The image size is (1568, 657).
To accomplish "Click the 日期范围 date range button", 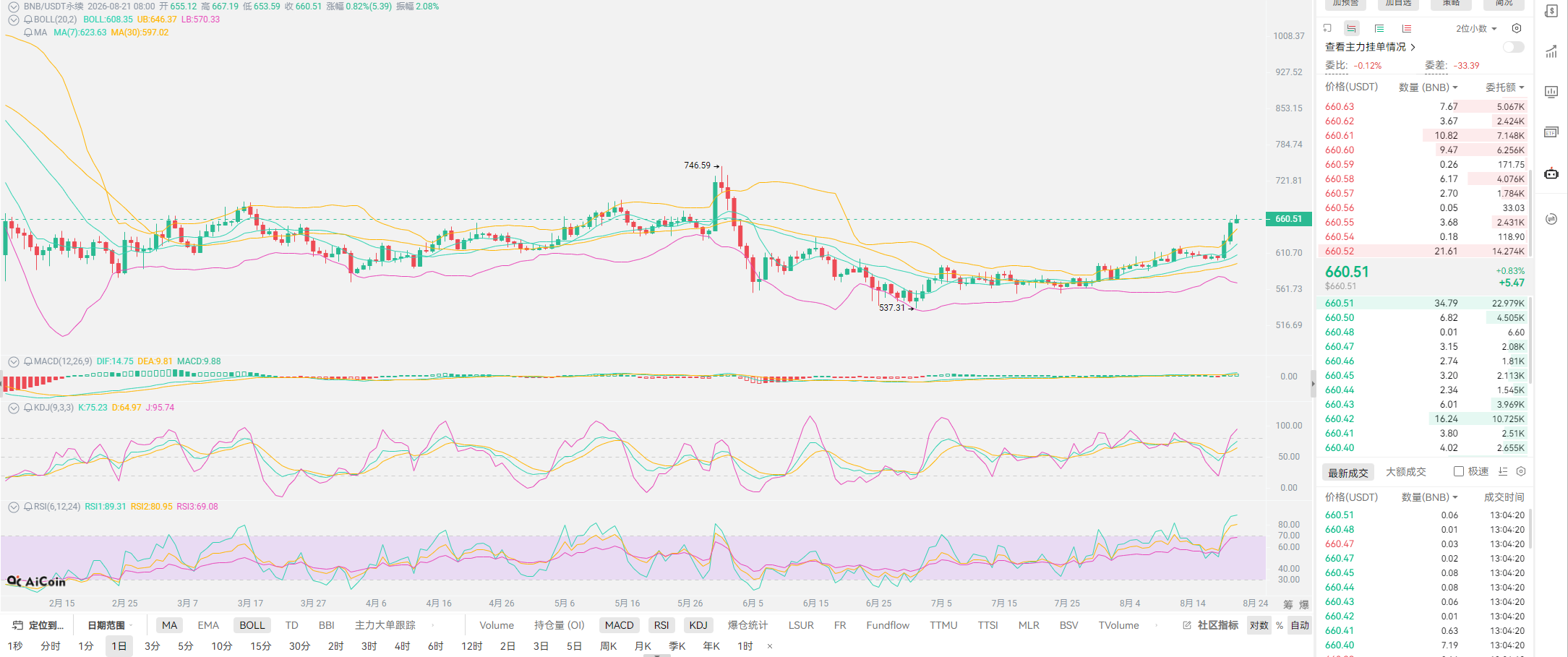I will pyautogui.click(x=106, y=625).
